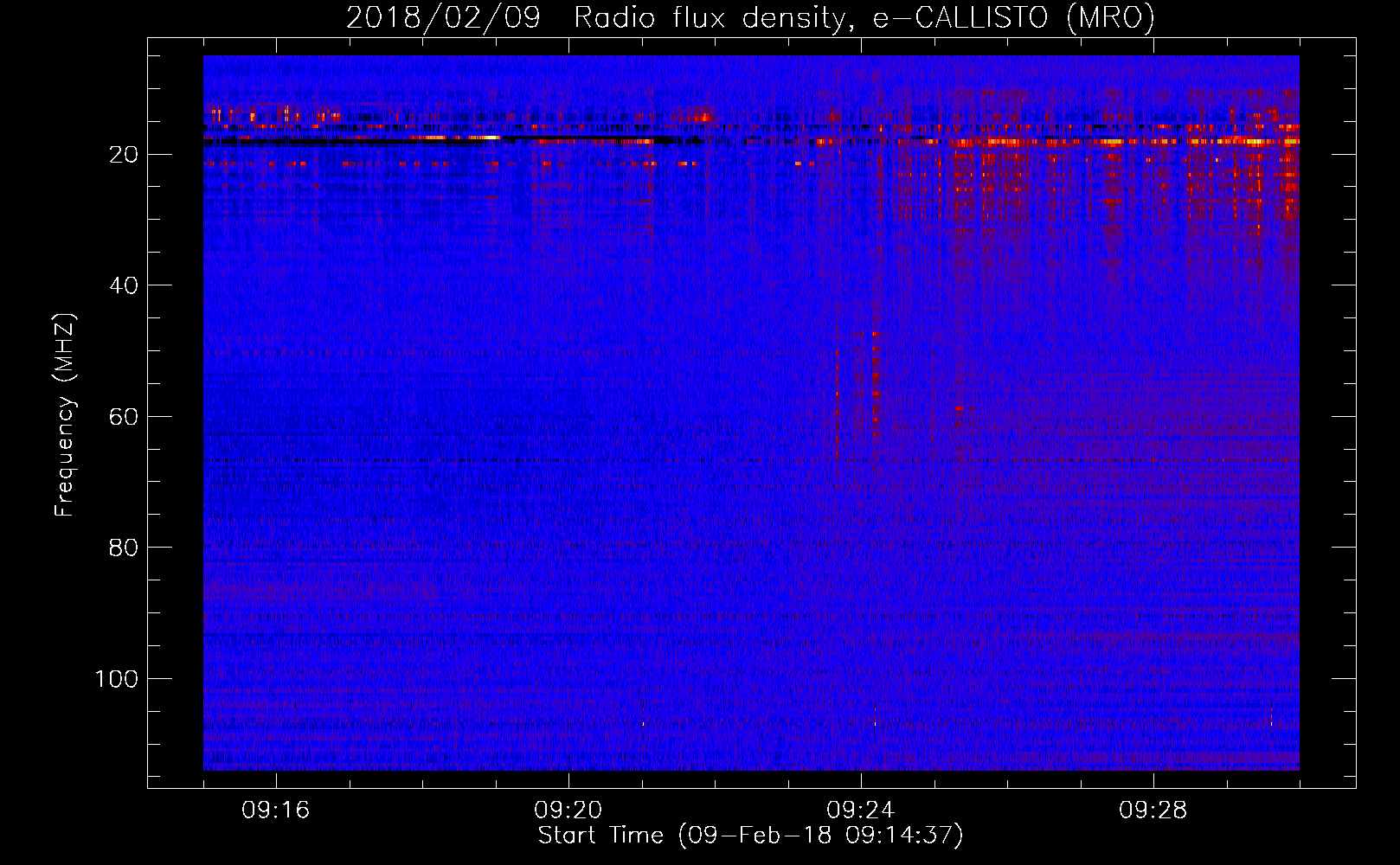Select the 09:20 time tick label
Viewport: 1400px width, 865px height.
point(568,811)
